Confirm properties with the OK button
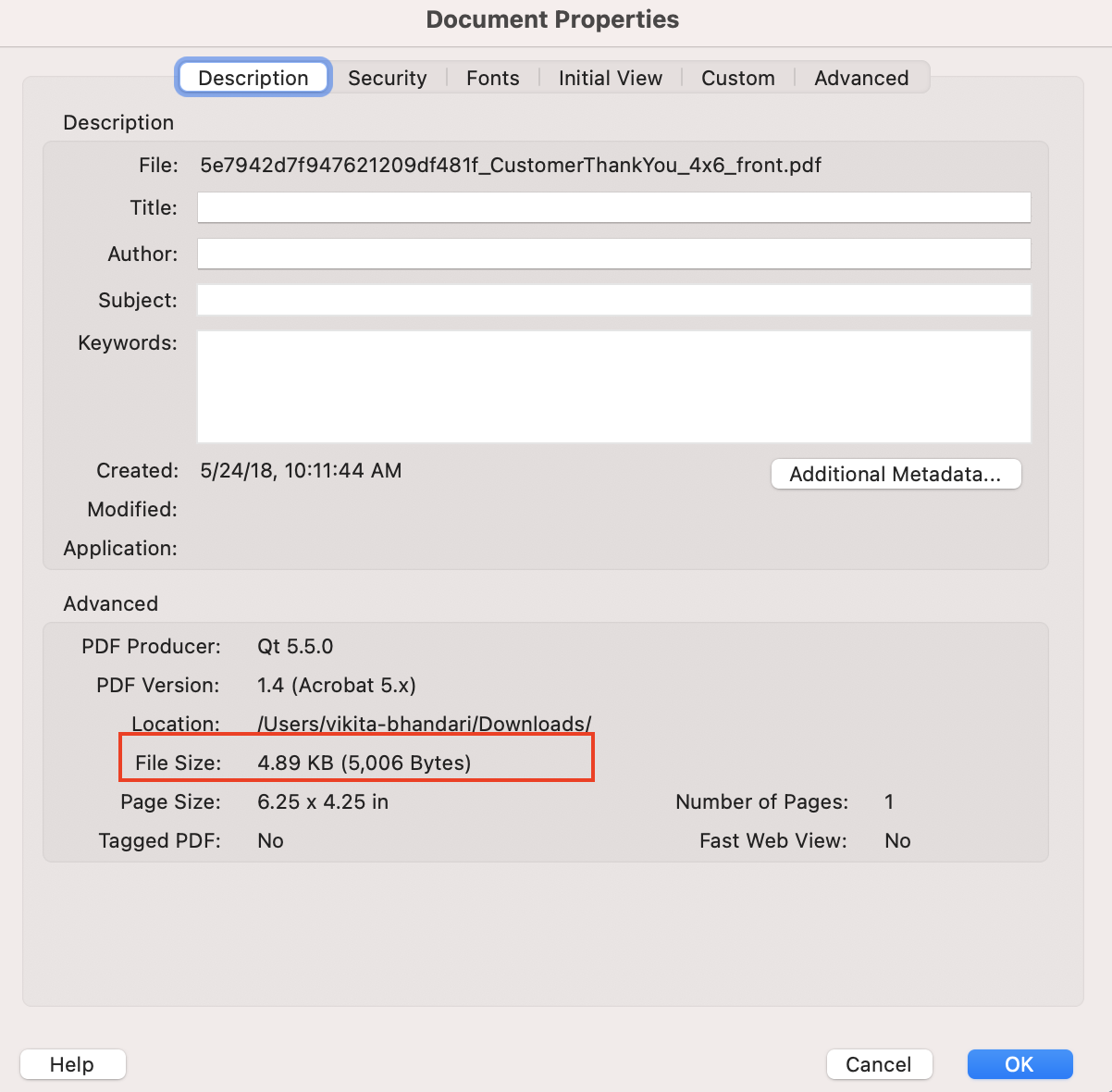The image size is (1112, 1092). [x=1019, y=1064]
